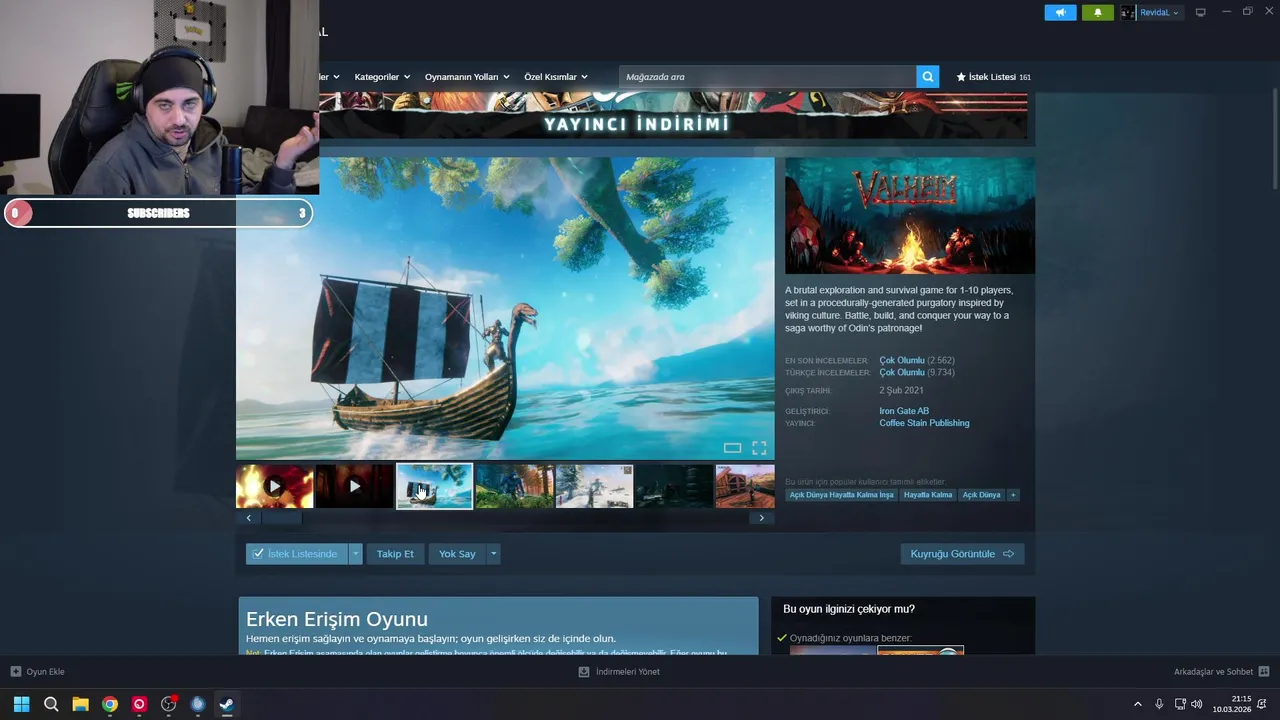Open Windows taskbar search
The image size is (1280, 720).
51,704
